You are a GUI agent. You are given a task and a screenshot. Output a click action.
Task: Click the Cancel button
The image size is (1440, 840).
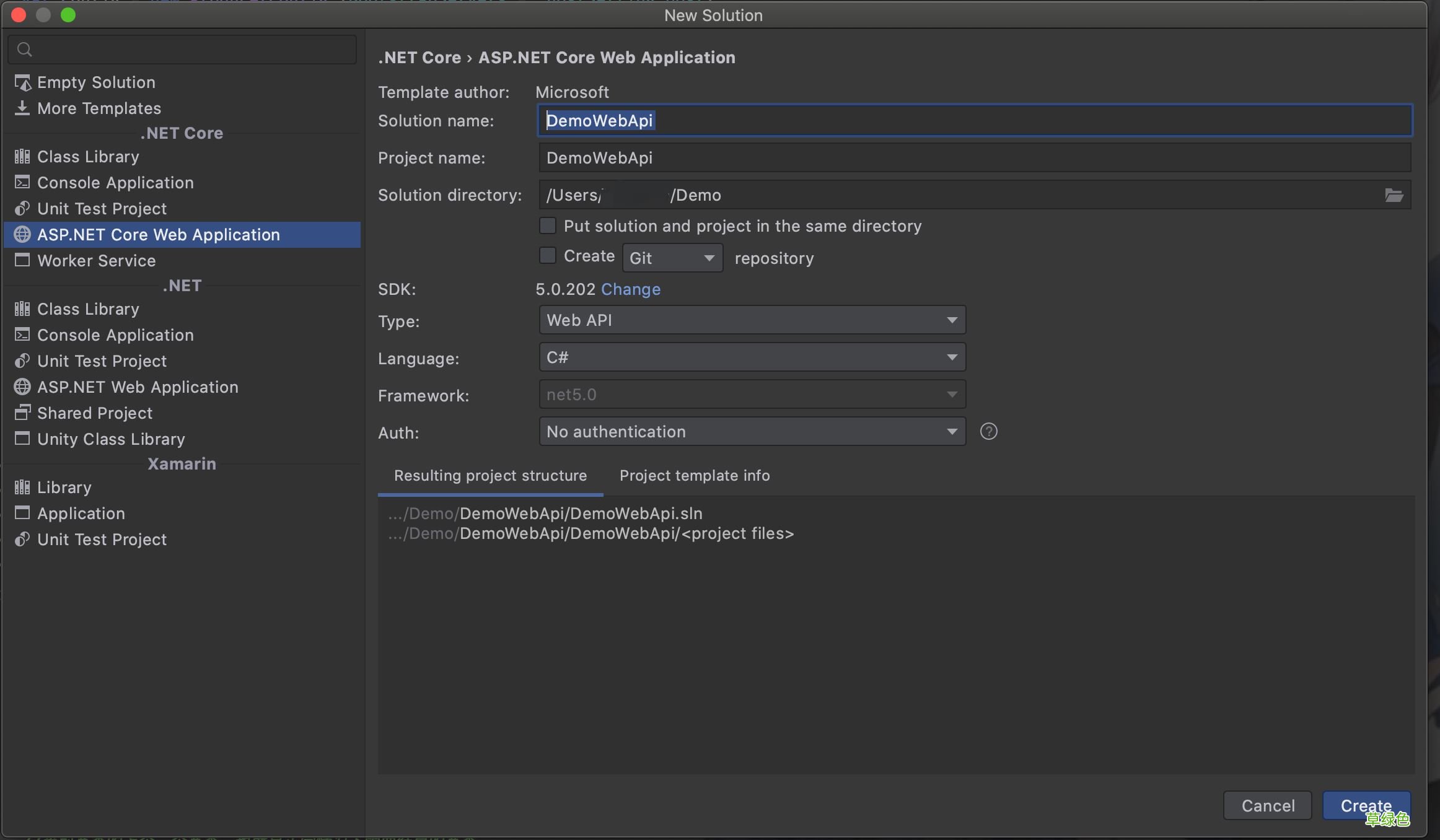pyautogui.click(x=1268, y=805)
